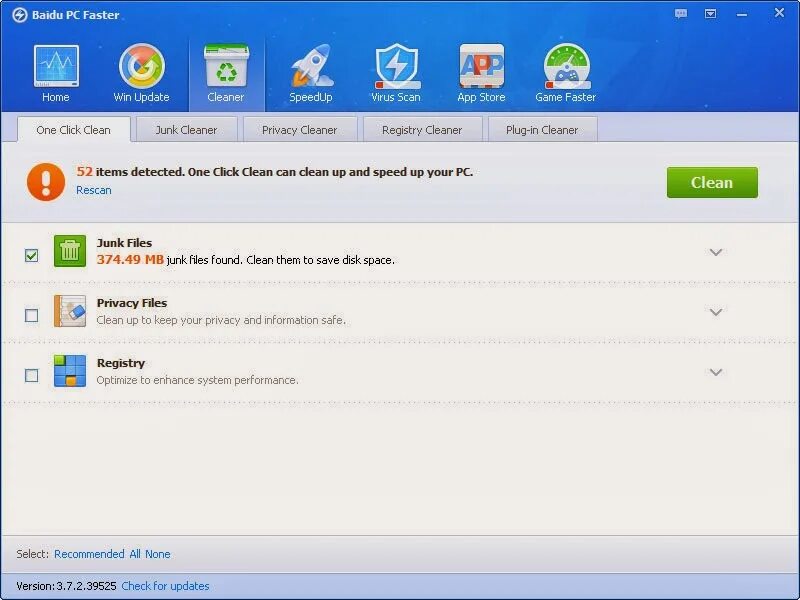Viewport: 800px width, 600px height.
Task: Click 'Optimize to enhance system performance' text
Action: pos(197,381)
